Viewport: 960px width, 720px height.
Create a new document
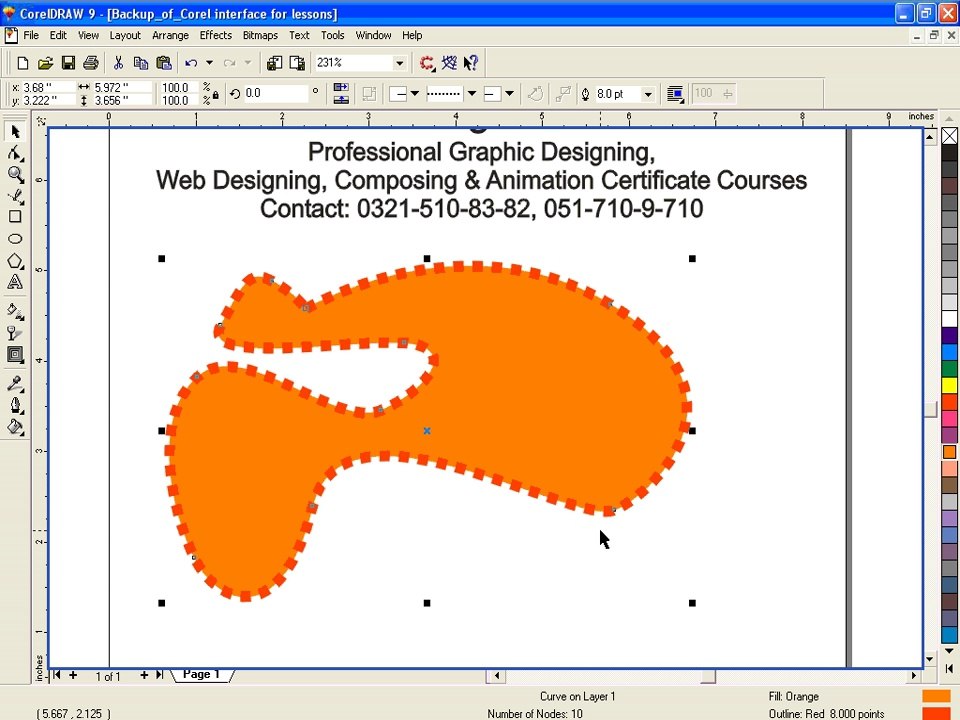pos(22,63)
